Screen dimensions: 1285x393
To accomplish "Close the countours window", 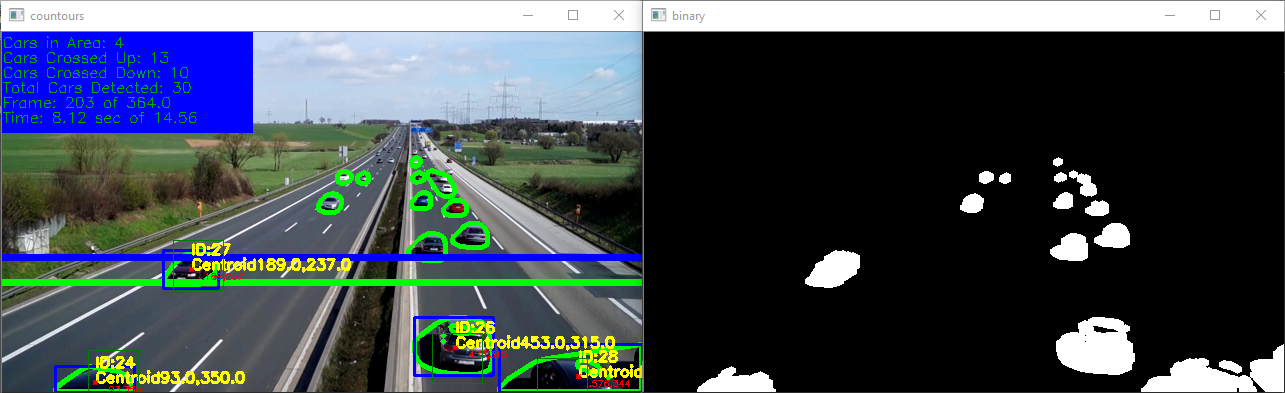I will pos(619,16).
